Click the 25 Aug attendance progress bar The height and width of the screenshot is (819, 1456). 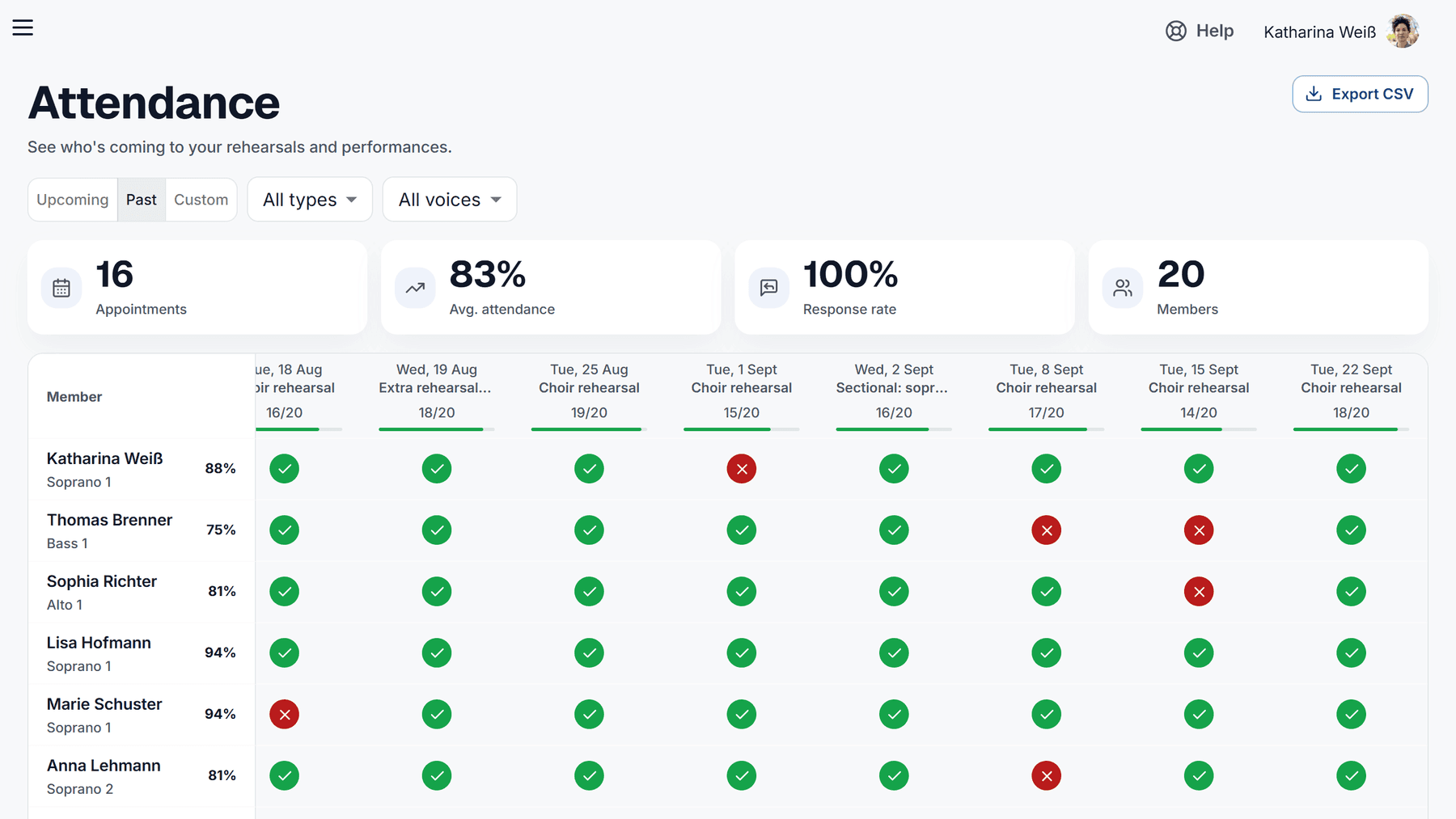pos(589,429)
